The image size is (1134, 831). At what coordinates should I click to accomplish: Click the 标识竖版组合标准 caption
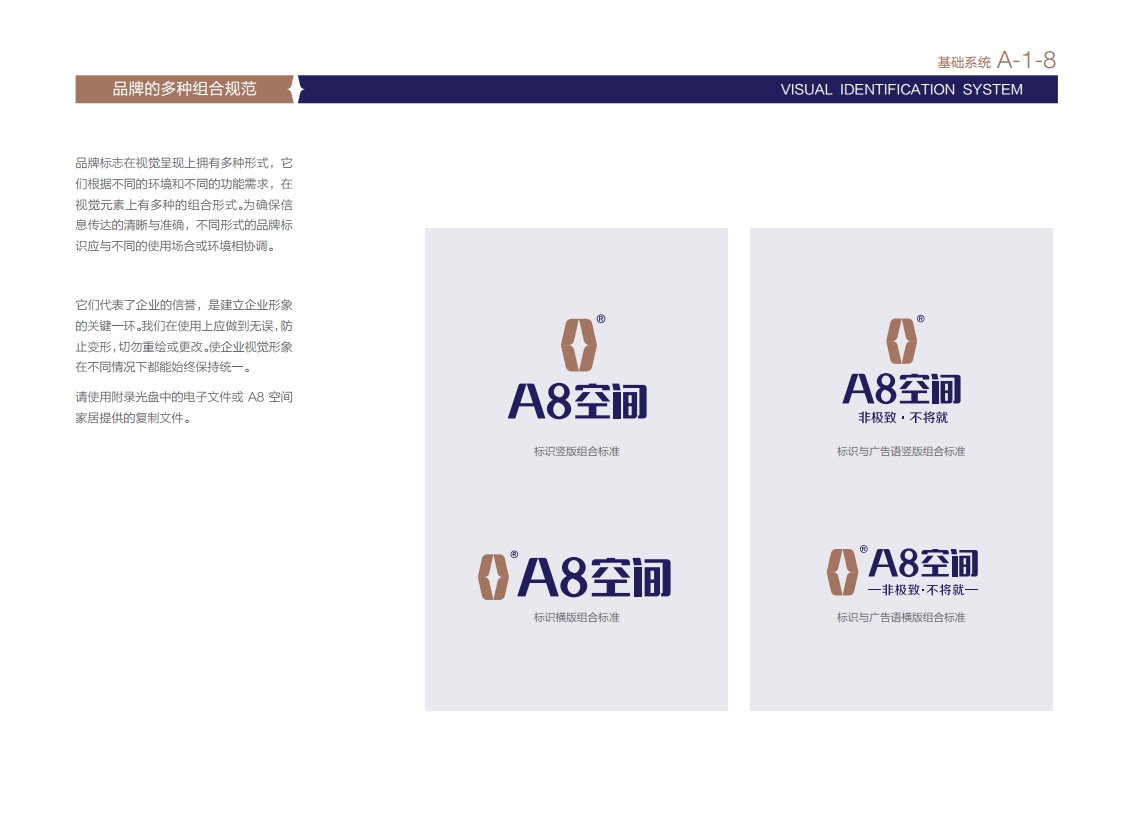(576, 451)
